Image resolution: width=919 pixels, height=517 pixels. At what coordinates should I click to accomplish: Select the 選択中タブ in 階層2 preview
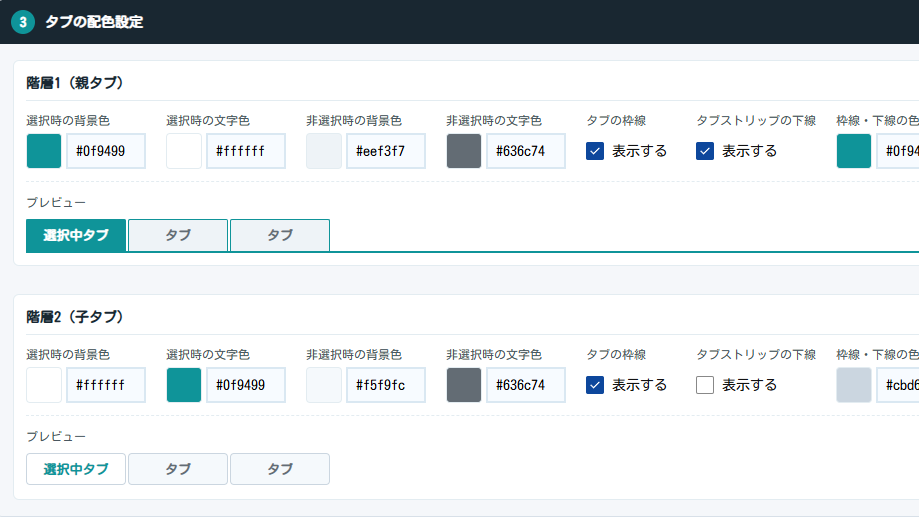pyautogui.click(x=76, y=469)
